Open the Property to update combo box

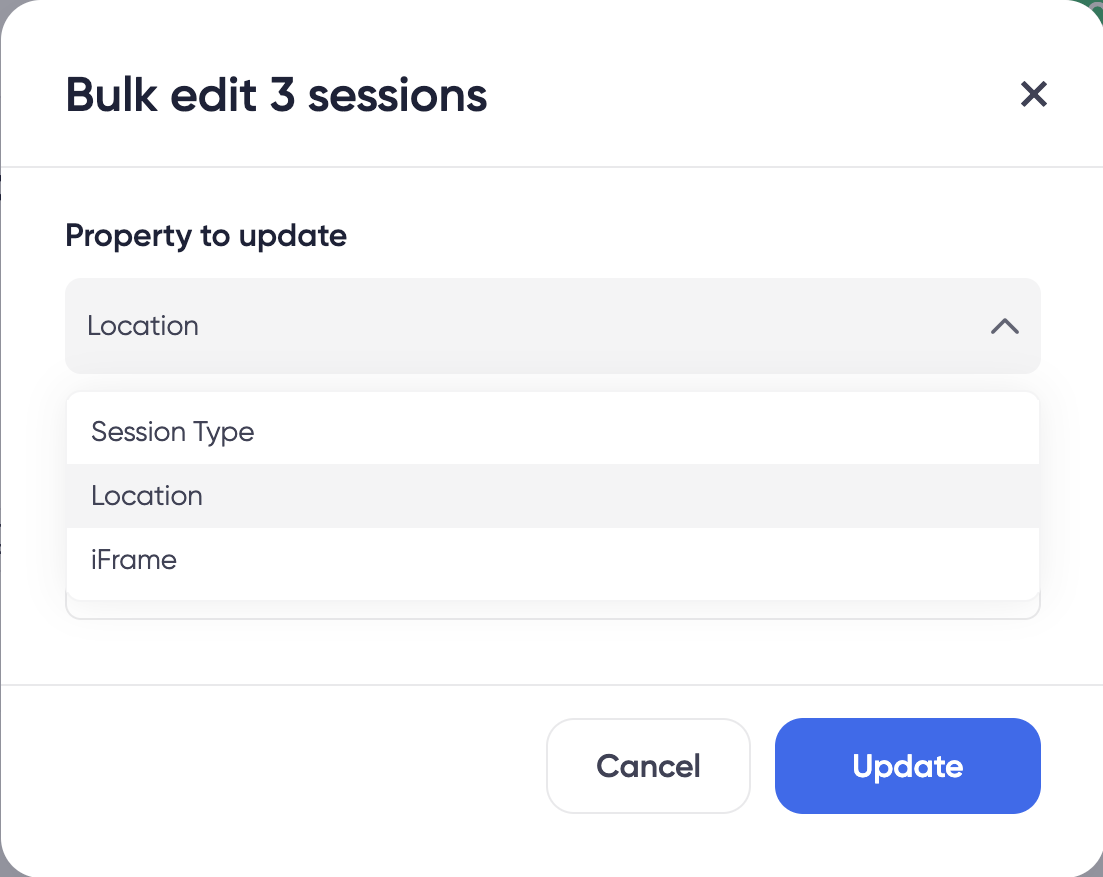click(553, 326)
